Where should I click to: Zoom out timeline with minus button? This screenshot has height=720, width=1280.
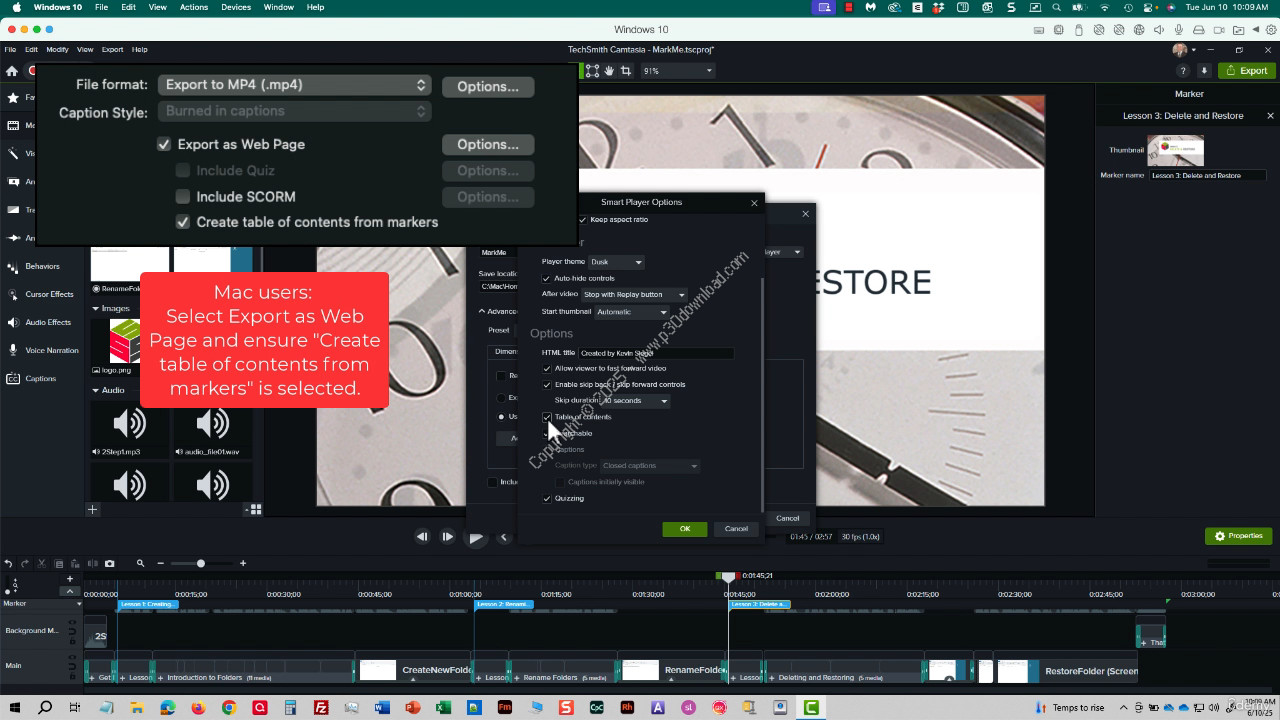(160, 564)
